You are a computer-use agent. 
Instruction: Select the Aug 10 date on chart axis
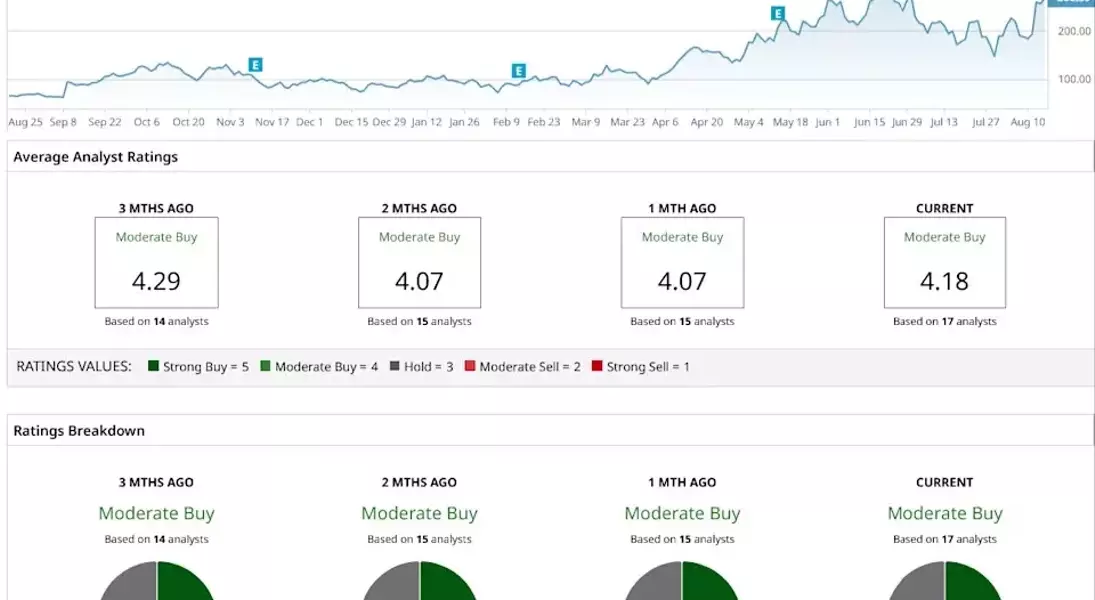(1028, 122)
